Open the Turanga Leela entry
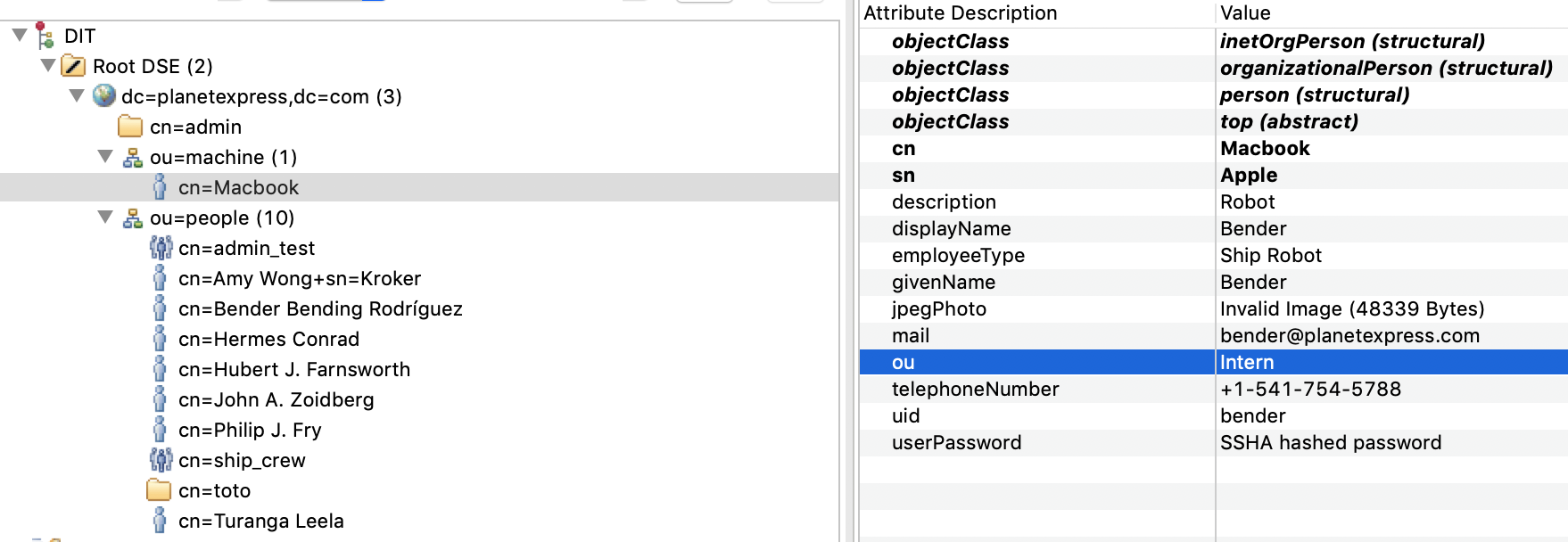The width and height of the screenshot is (1568, 542). click(260, 521)
